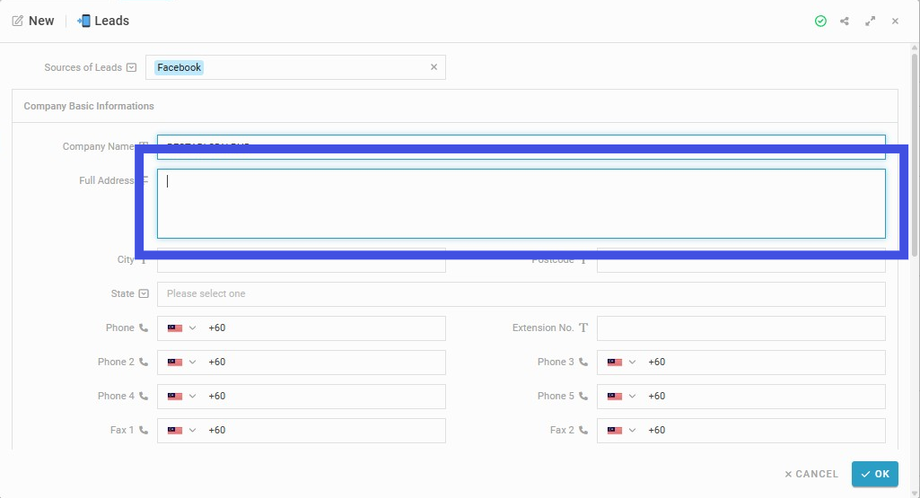Click the phone icon beside Phone 2

click(143, 362)
